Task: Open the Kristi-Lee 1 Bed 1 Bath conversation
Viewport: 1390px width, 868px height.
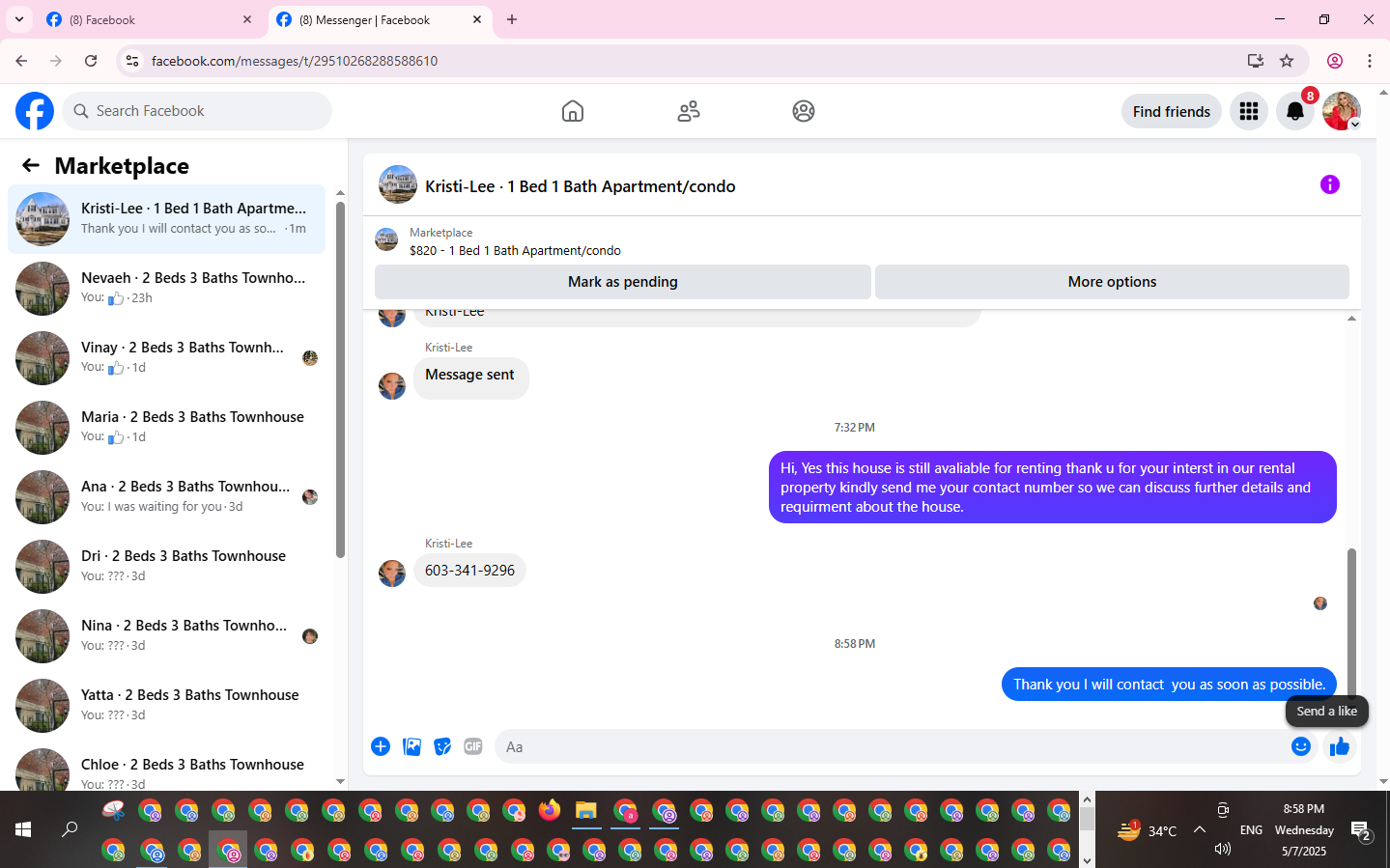Action: (x=166, y=218)
